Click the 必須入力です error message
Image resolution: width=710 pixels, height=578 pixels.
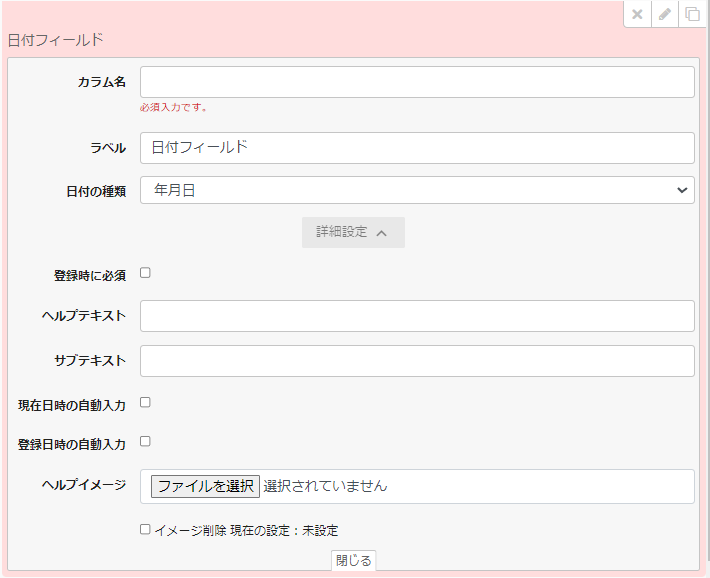[174, 107]
